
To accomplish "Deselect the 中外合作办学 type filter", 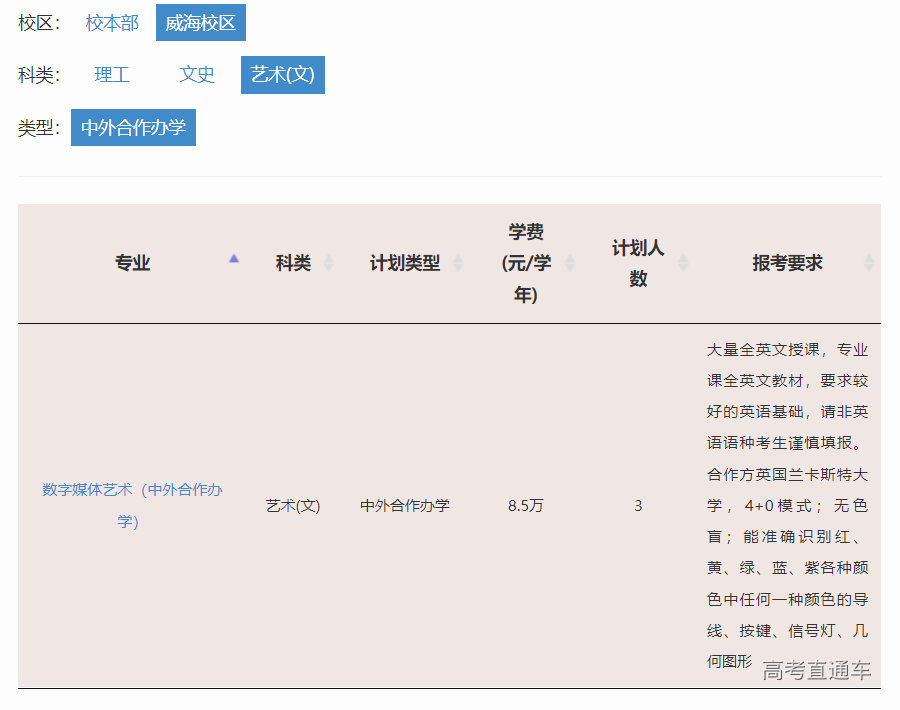I will coord(133,127).
